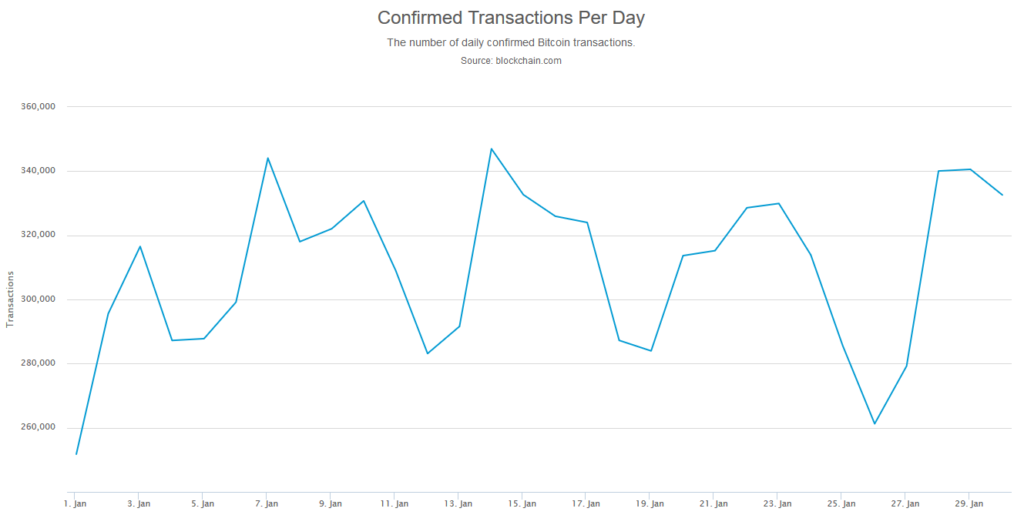The height and width of the screenshot is (525, 1024).
Task: Select the '13. Jan' x-axis label
Action: (459, 504)
